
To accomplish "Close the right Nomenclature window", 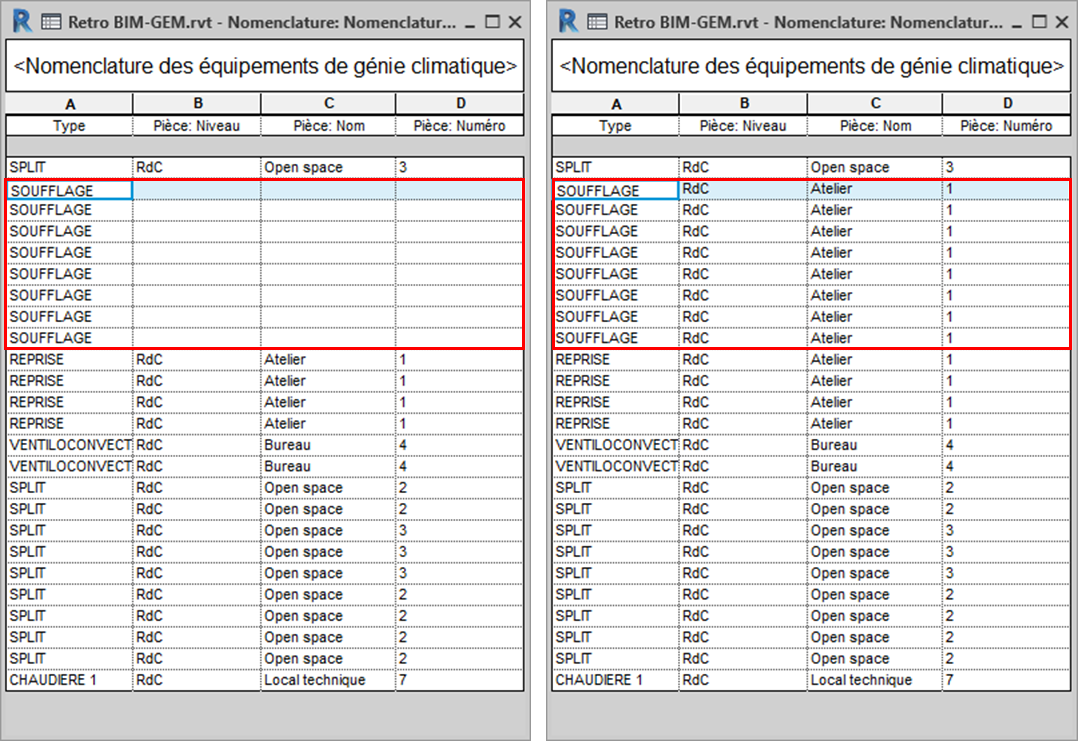I will 1061,21.
